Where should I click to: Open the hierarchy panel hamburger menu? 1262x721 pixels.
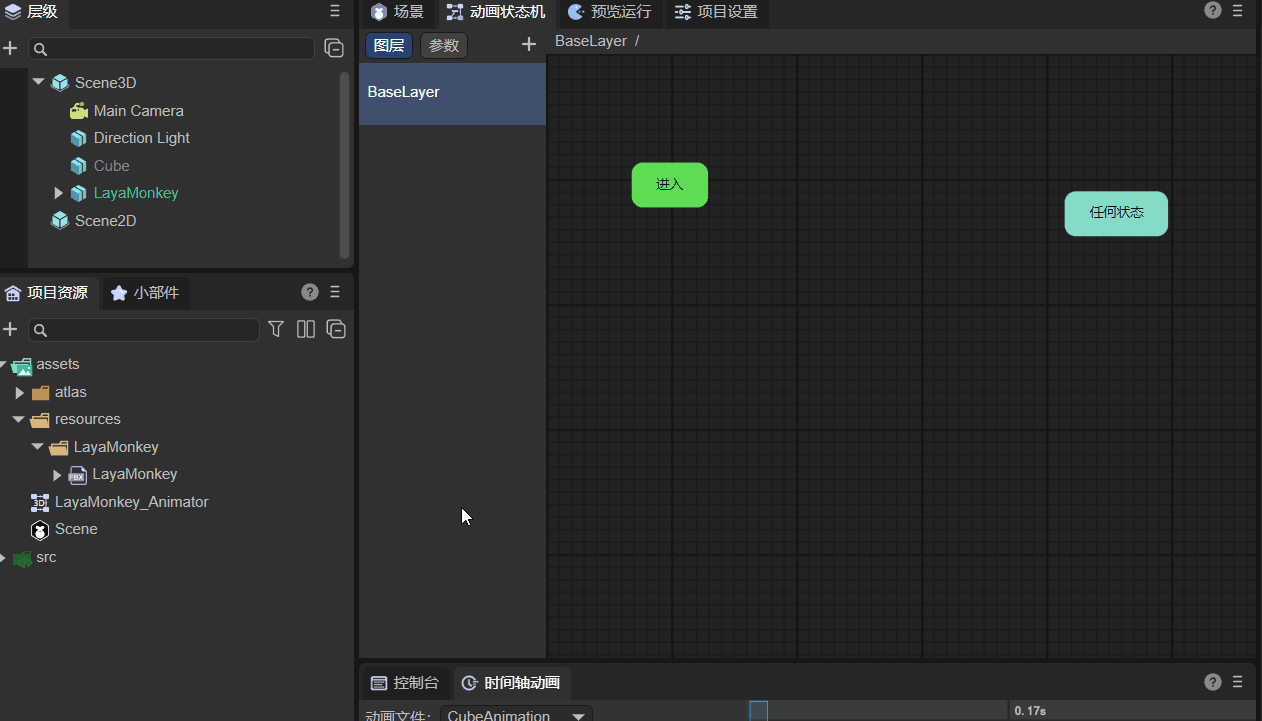pyautogui.click(x=335, y=11)
